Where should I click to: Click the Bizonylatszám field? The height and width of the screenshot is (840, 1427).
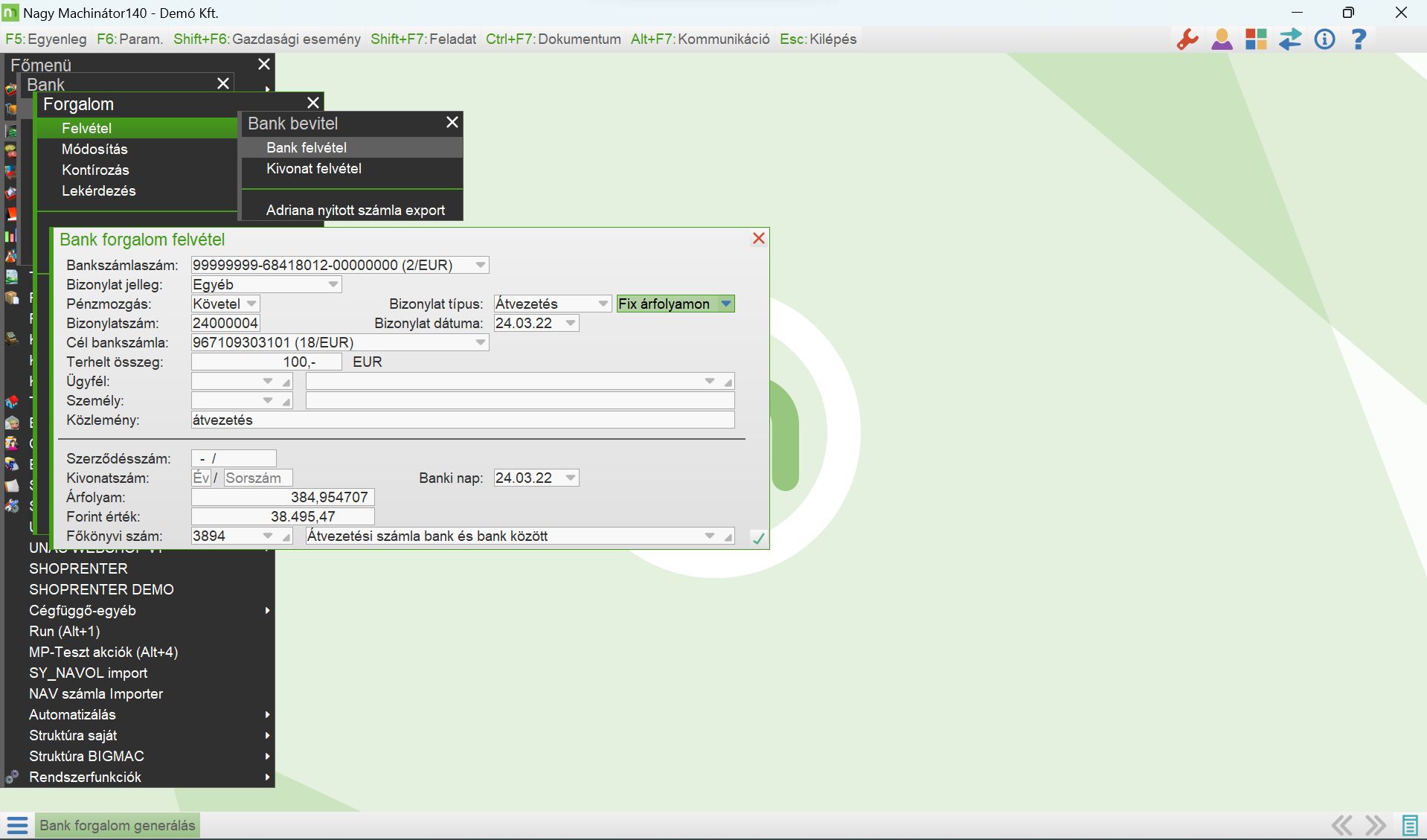click(x=225, y=323)
